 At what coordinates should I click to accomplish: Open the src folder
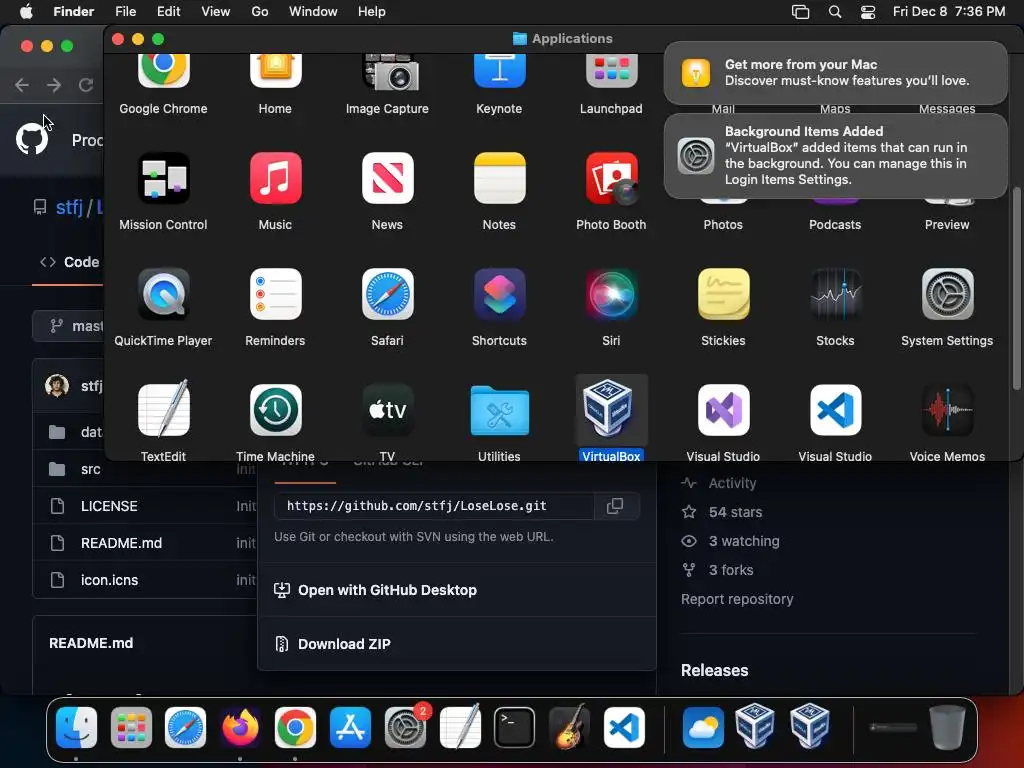pyautogui.click(x=91, y=469)
